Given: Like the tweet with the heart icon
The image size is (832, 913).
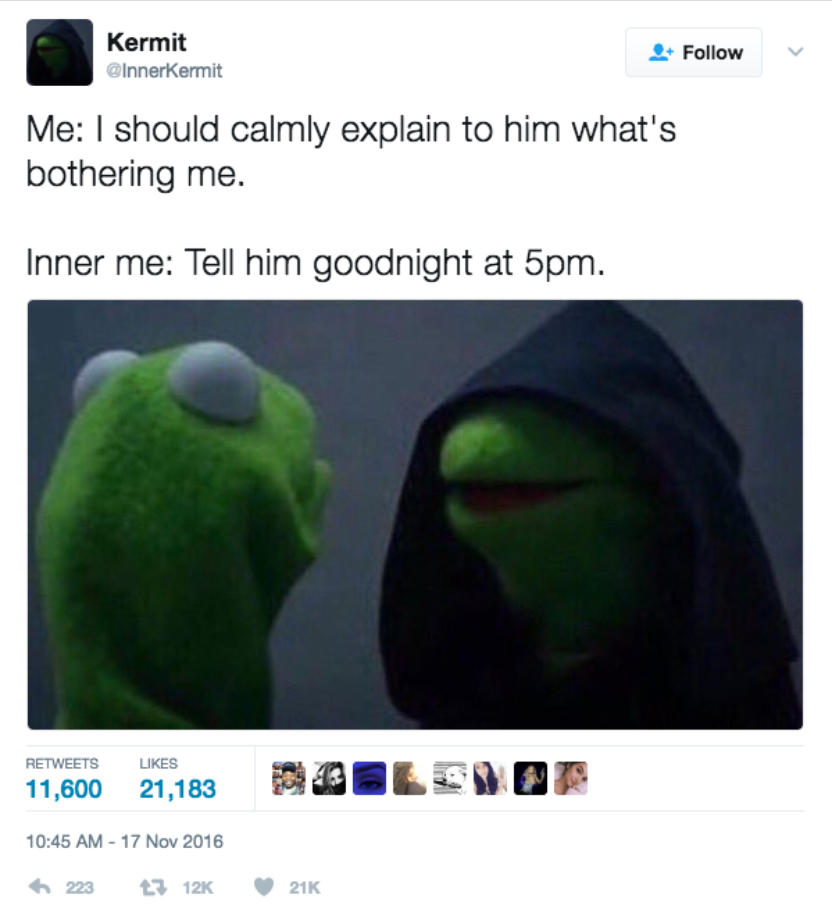Looking at the screenshot, I should [264, 887].
